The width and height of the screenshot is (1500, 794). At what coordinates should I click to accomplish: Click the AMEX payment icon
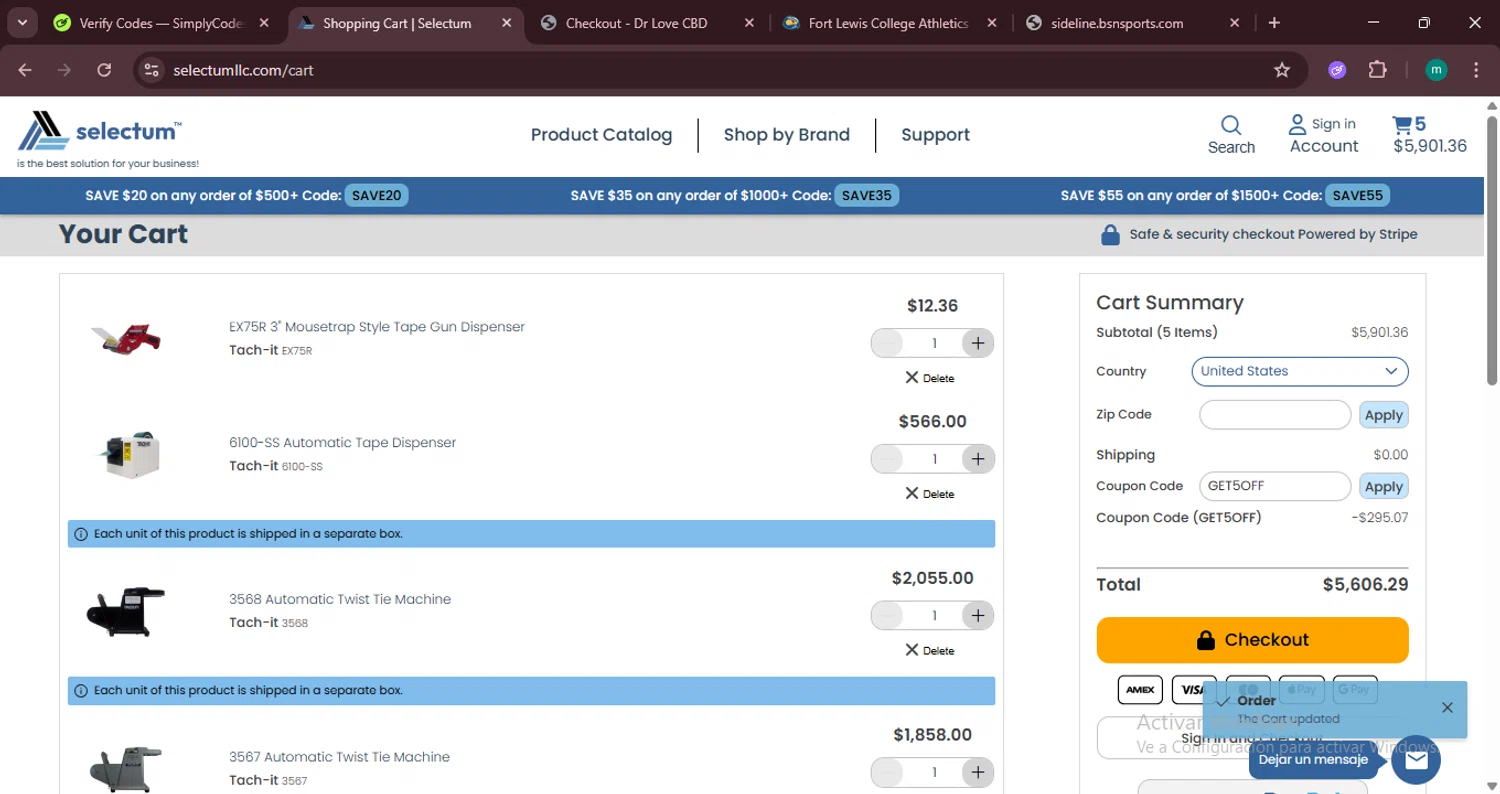1140,689
